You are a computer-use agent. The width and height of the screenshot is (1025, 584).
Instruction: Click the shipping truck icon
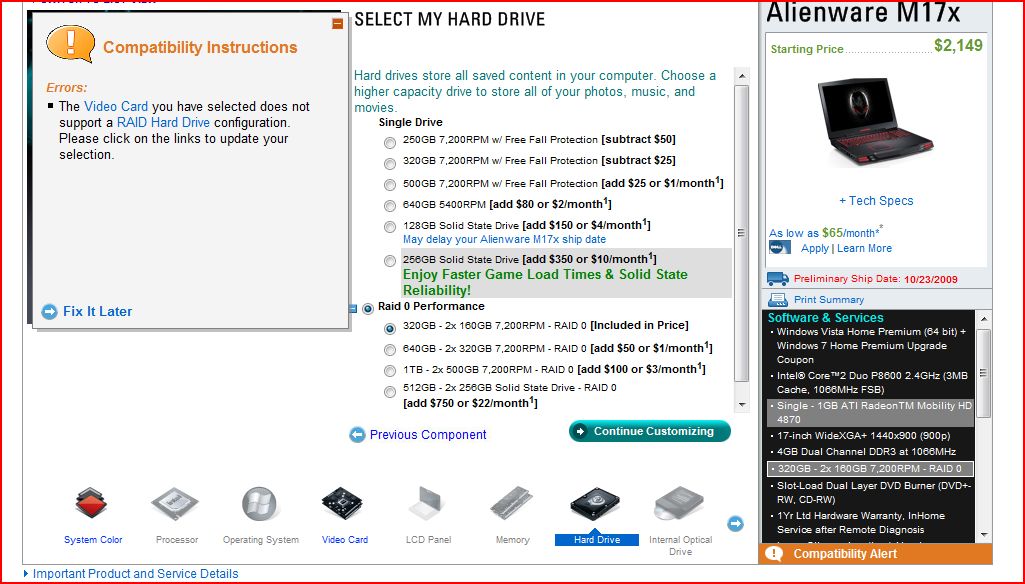coord(777,279)
